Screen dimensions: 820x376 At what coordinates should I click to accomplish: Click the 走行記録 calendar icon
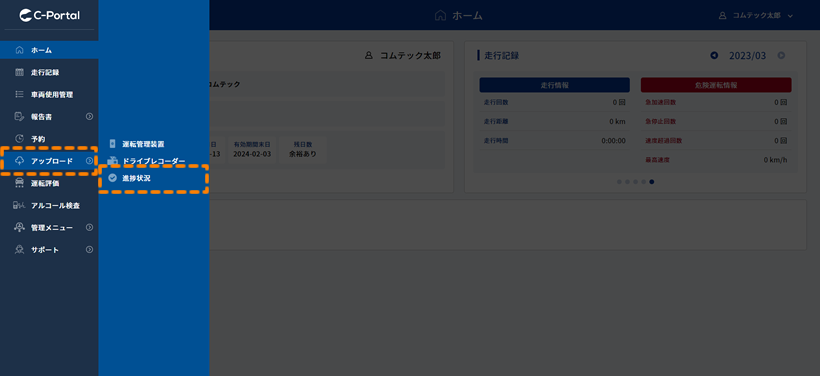(x=19, y=72)
